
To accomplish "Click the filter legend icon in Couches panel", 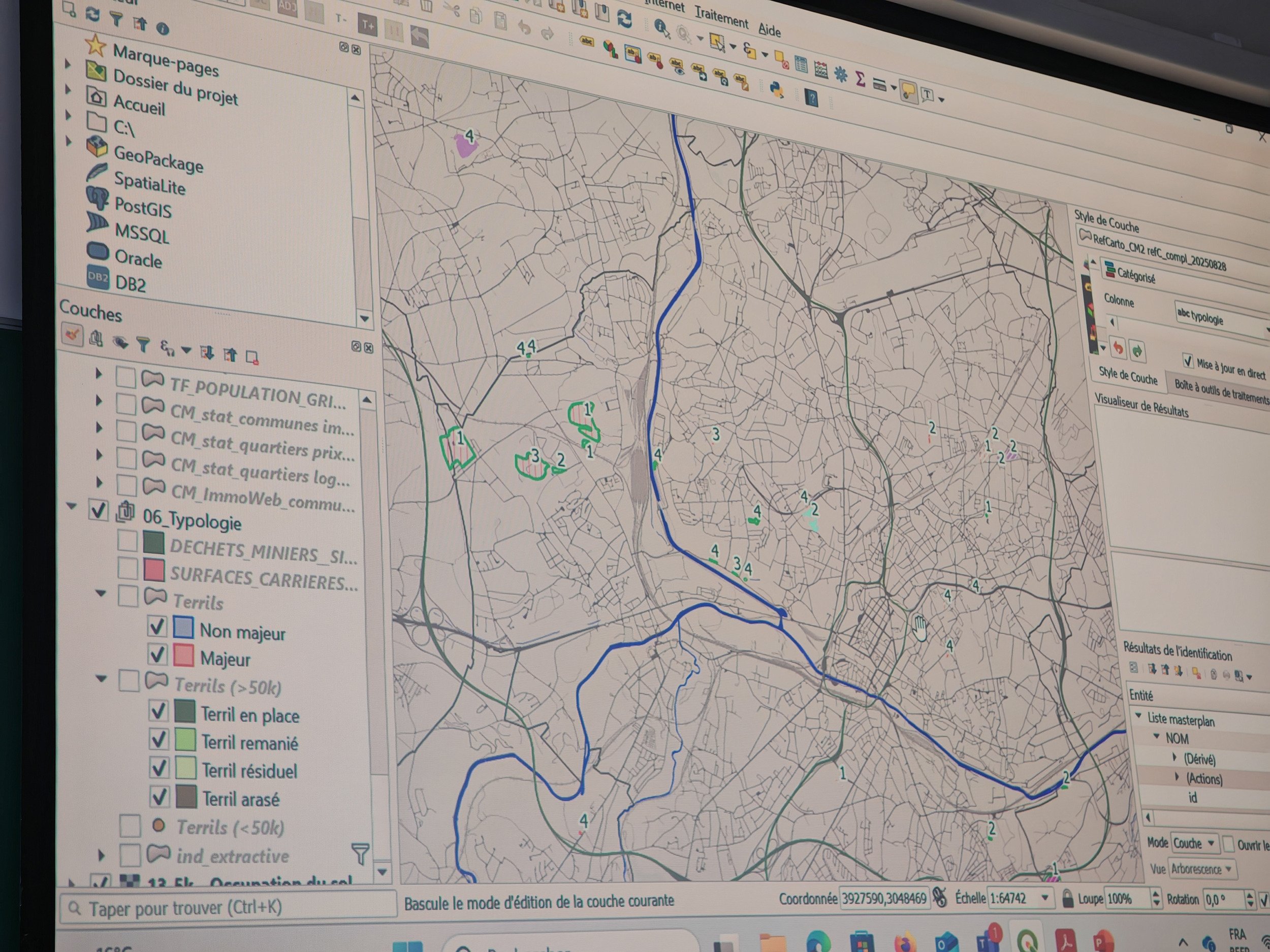I will pos(143,344).
